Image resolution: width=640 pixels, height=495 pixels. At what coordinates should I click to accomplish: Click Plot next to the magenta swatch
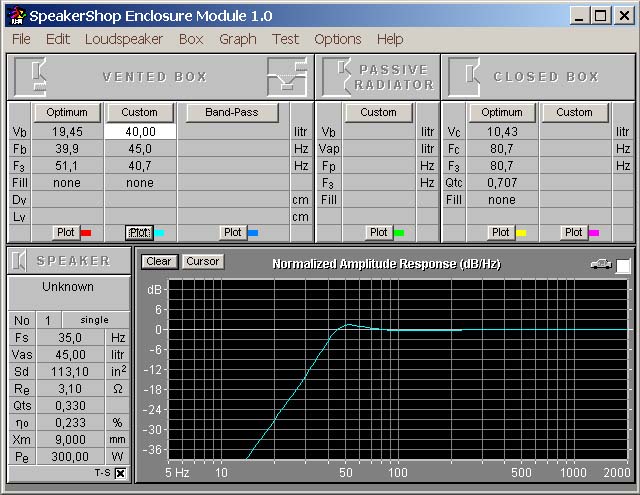pyautogui.click(x=573, y=233)
